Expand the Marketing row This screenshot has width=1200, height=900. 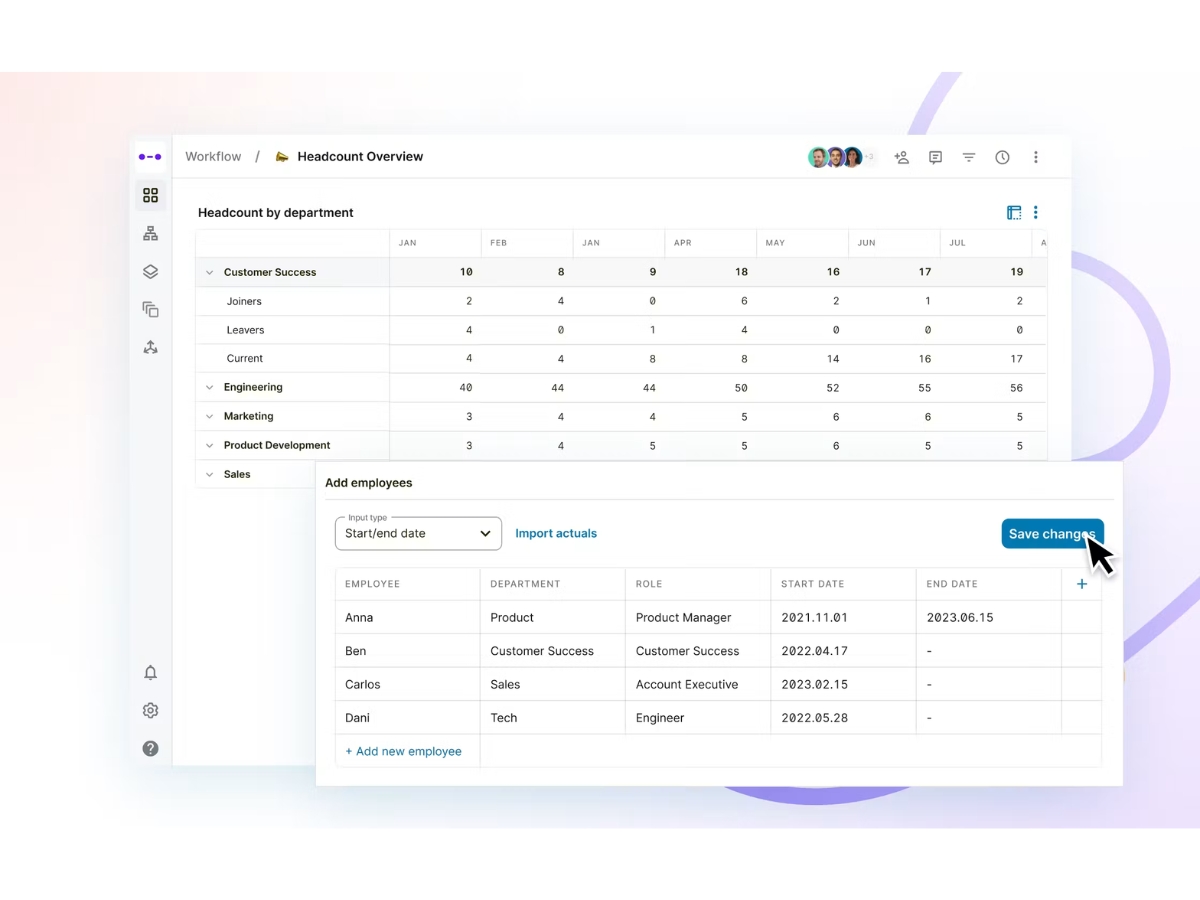209,417
